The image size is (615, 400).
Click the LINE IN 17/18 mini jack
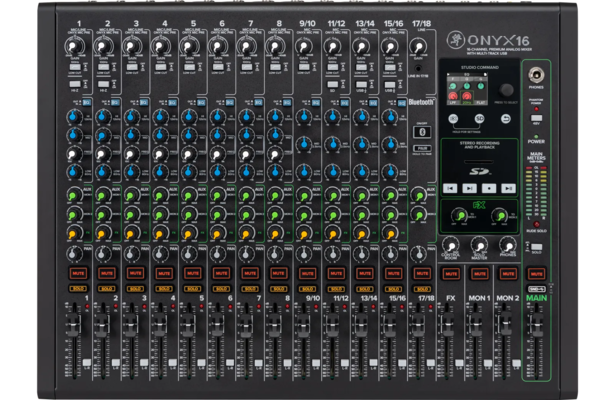pyautogui.click(x=418, y=68)
